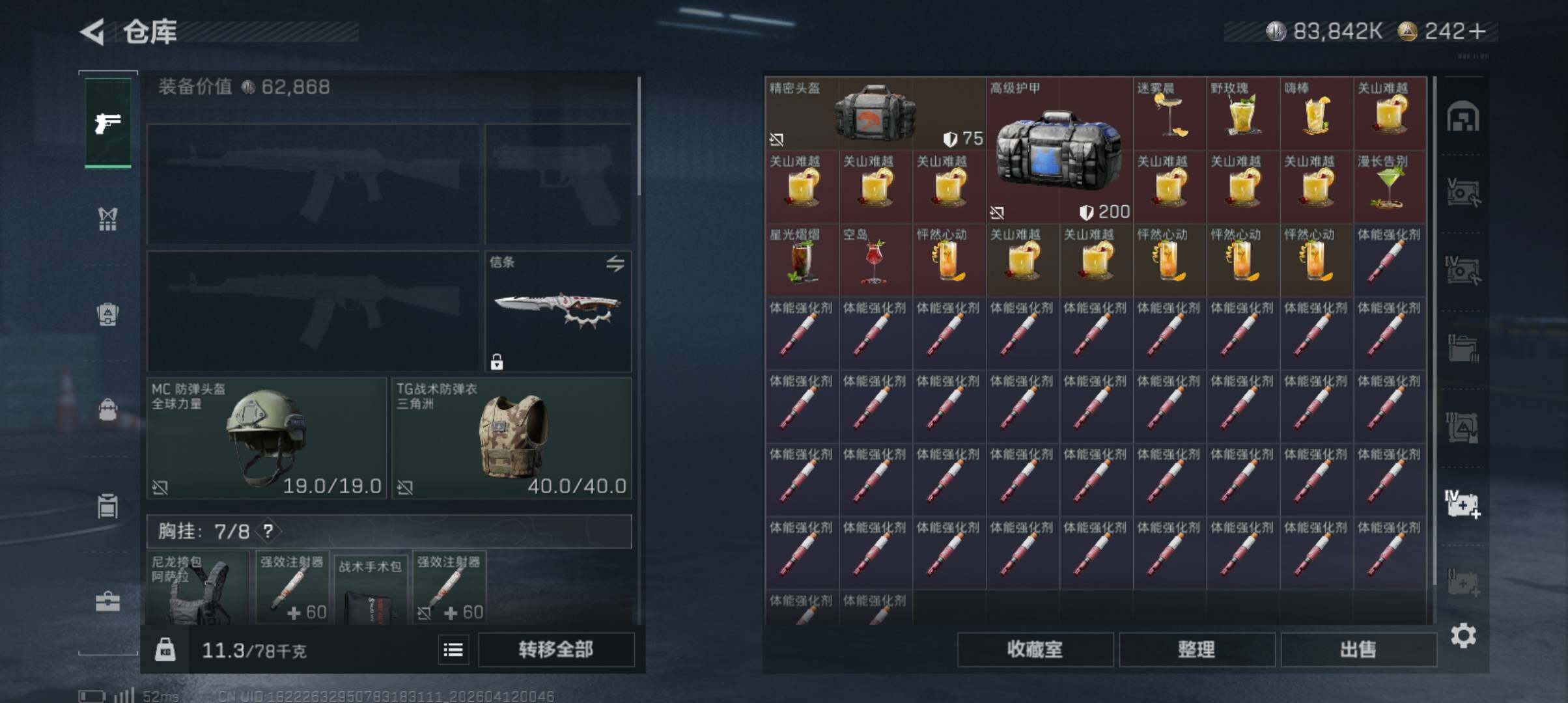Open the chest rig sidebar category
Screen dimensions: 1568x703
[107, 219]
